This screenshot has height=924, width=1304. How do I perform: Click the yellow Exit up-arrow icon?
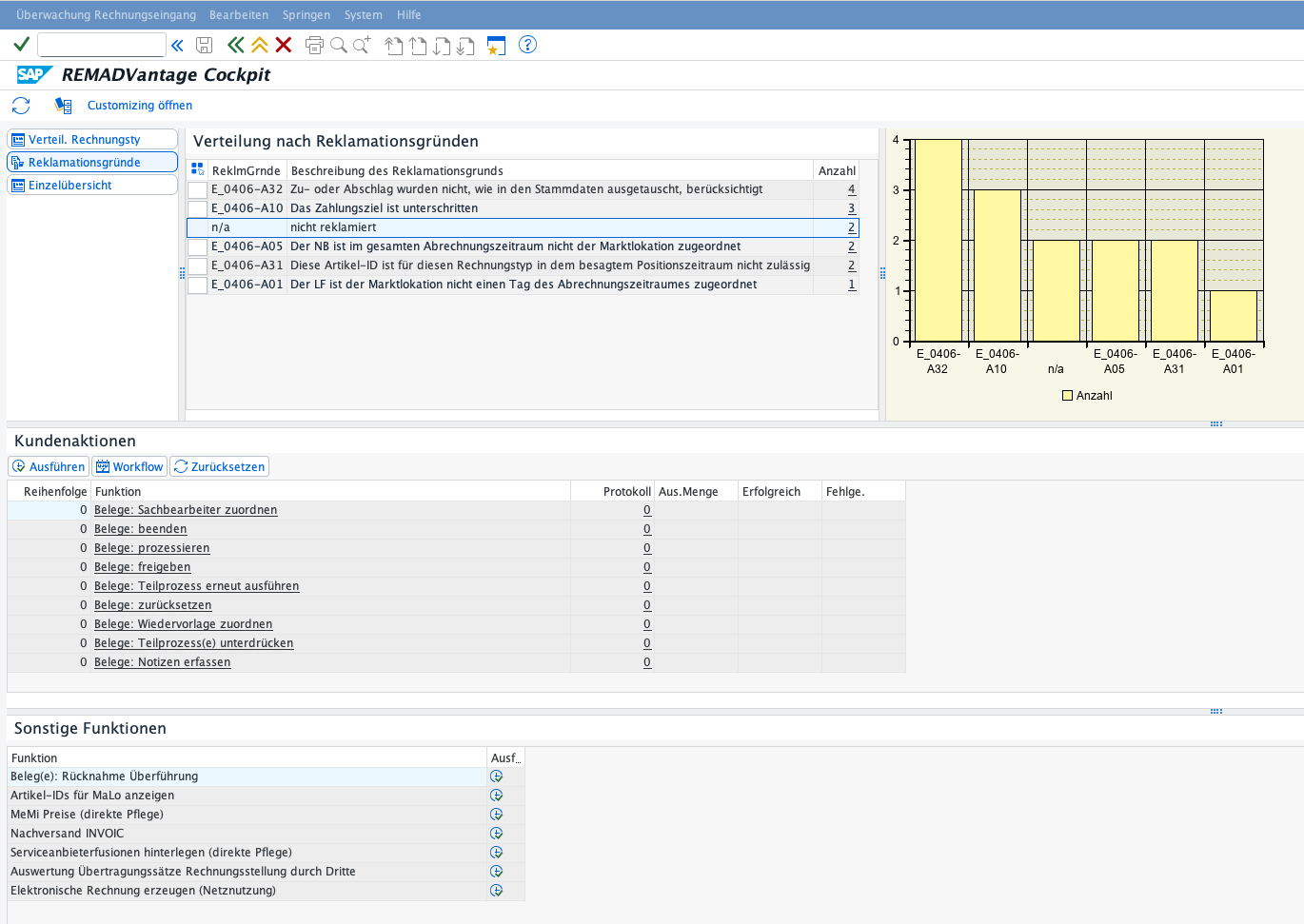259,45
